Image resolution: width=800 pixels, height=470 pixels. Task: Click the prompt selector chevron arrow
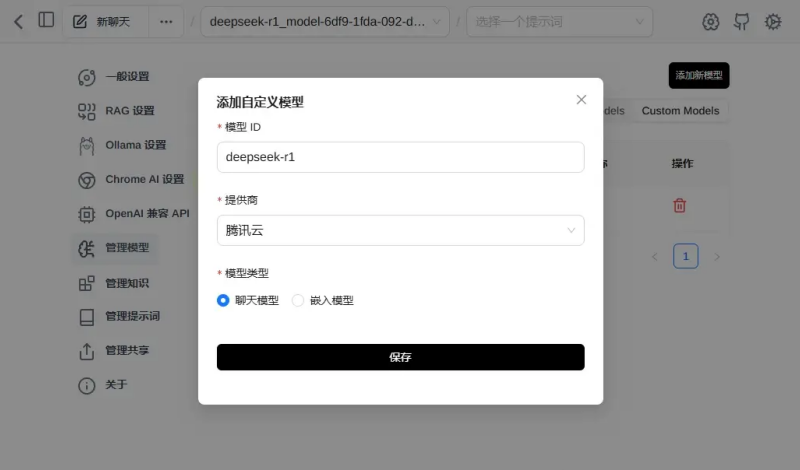(639, 21)
